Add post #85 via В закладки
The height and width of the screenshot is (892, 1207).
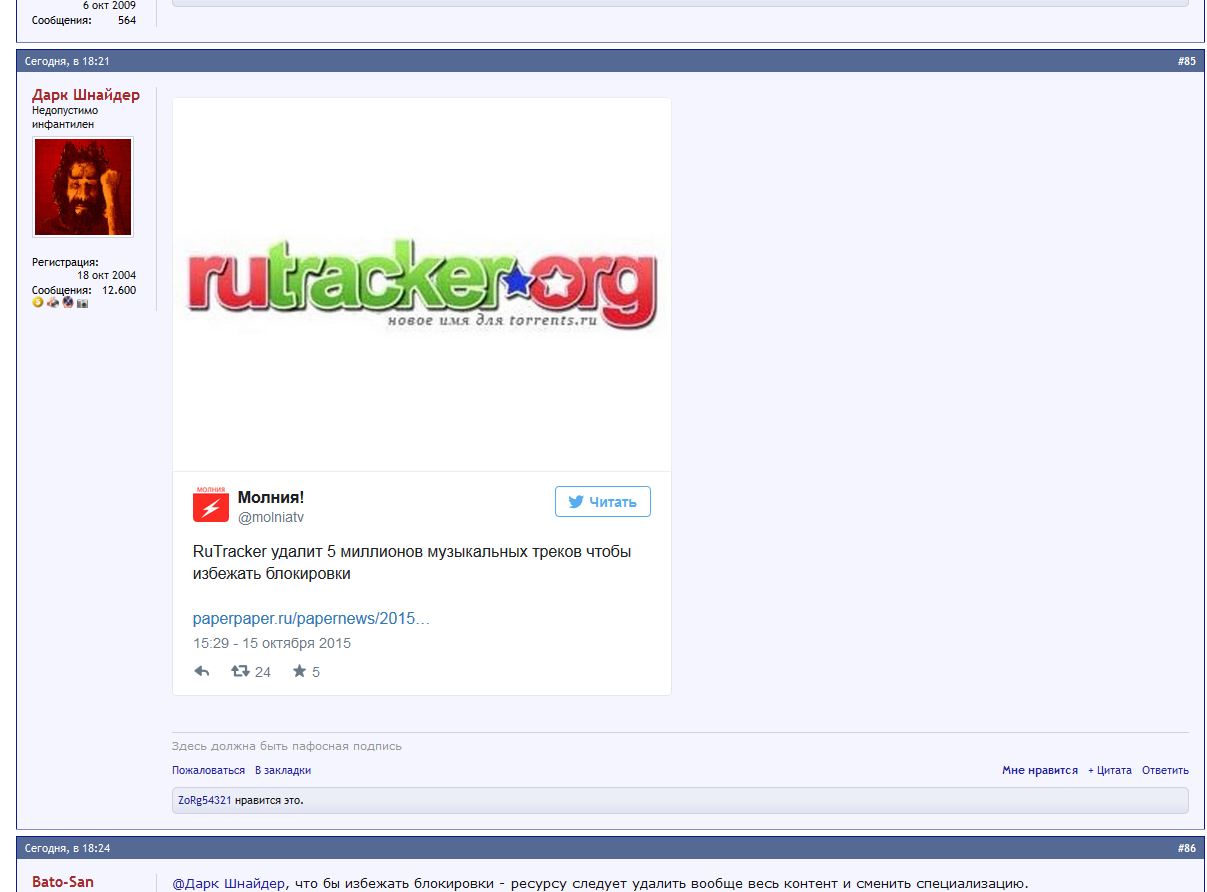[283, 770]
